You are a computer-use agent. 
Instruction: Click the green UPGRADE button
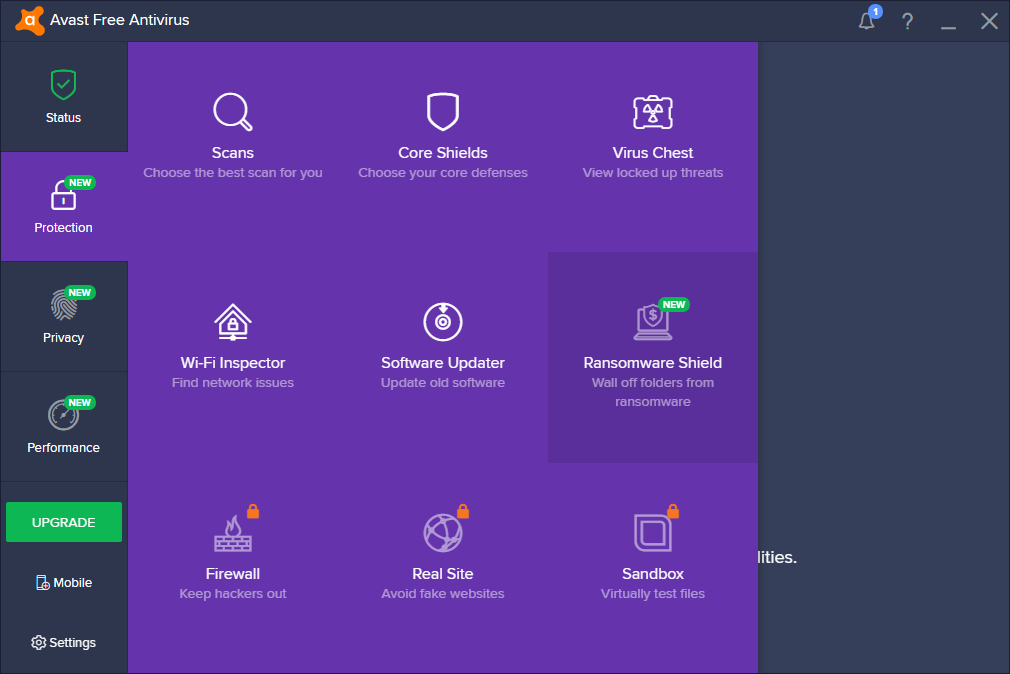pos(64,522)
